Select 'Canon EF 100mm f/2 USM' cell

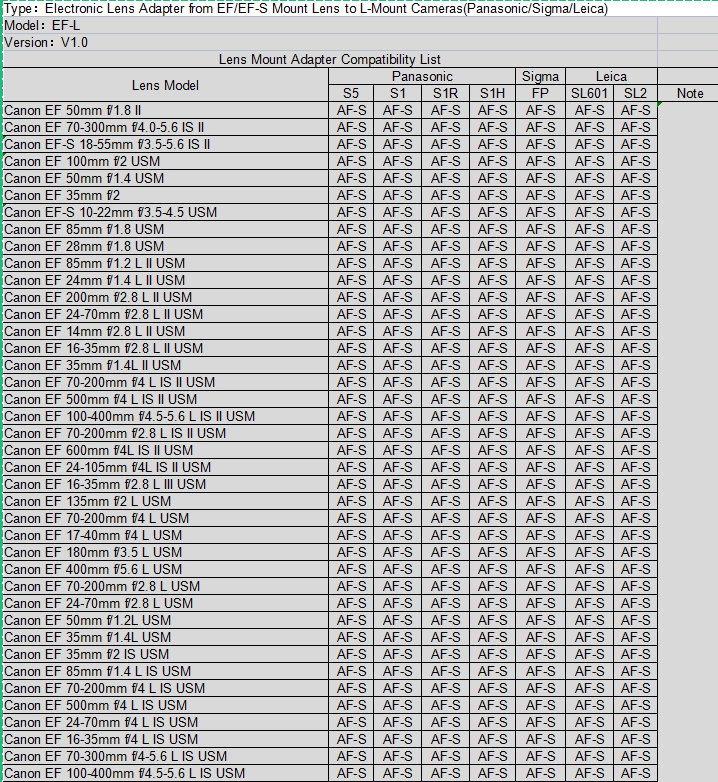coord(166,161)
